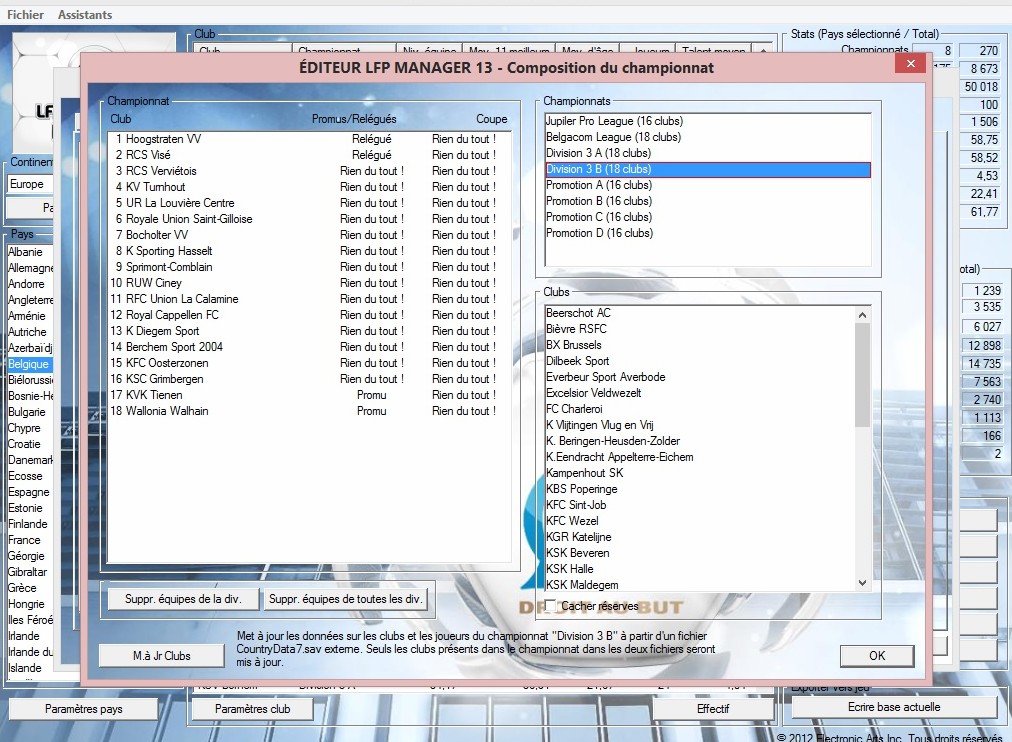This screenshot has width=1012, height=742.
Task: Select RFC Union La Calamine row
Action: [309, 299]
